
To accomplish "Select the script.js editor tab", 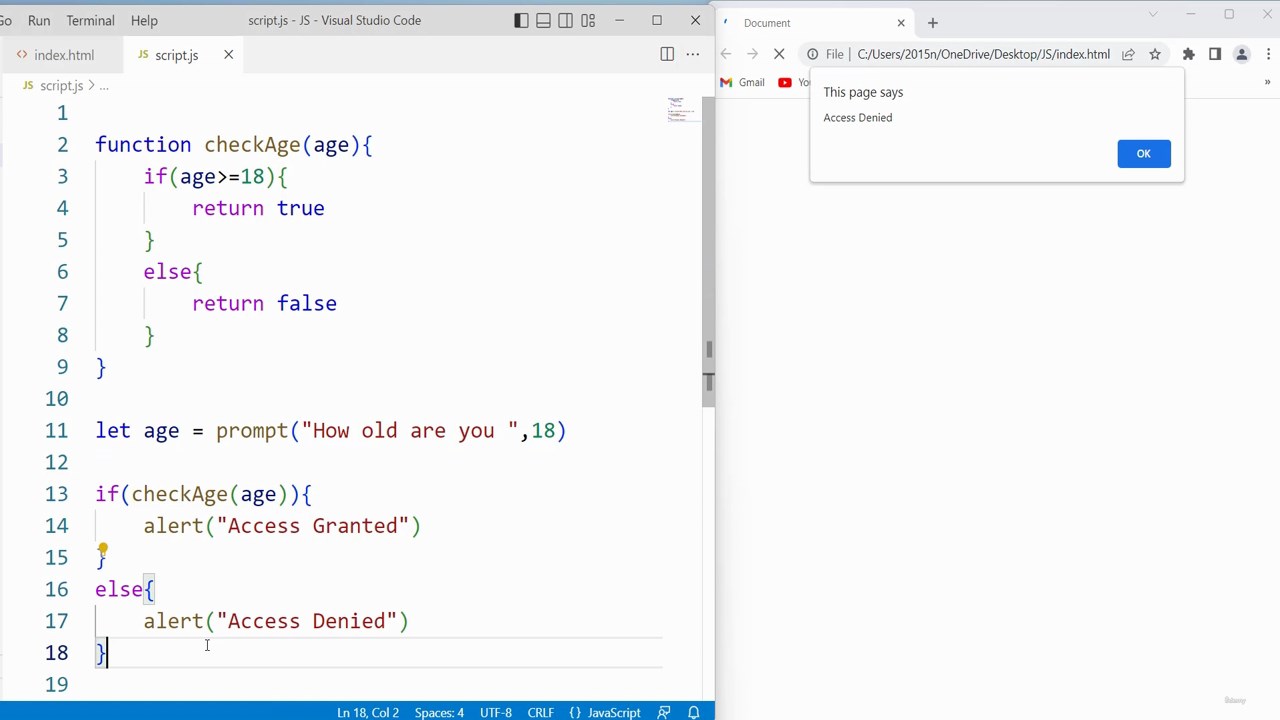I will pyautogui.click(x=177, y=55).
